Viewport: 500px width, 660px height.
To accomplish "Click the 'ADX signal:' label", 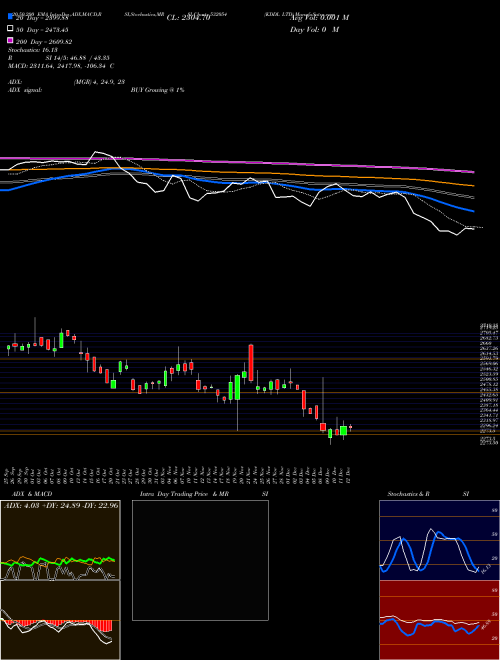I will point(25,90).
